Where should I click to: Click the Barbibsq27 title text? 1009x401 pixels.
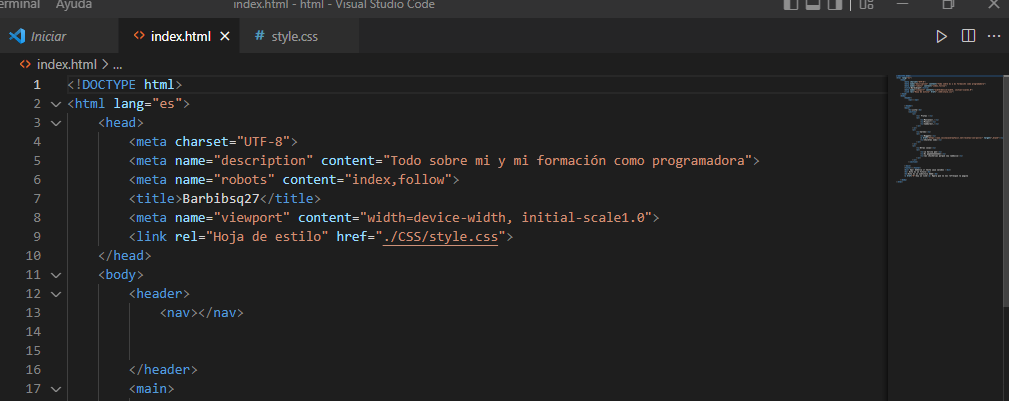[x=221, y=199]
